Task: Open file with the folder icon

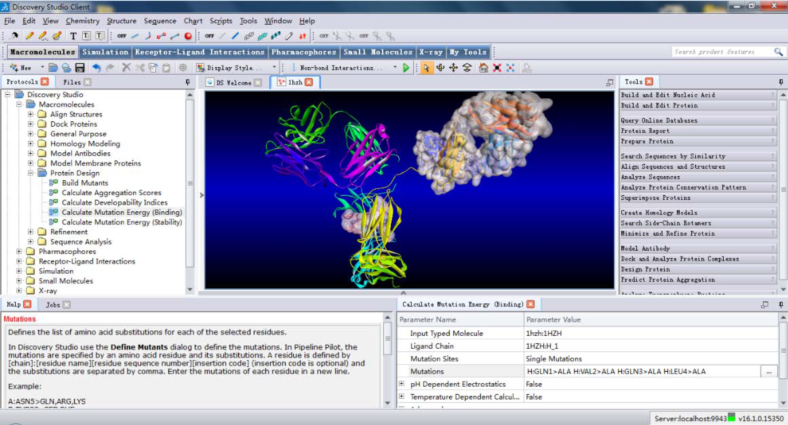Action: (53, 67)
